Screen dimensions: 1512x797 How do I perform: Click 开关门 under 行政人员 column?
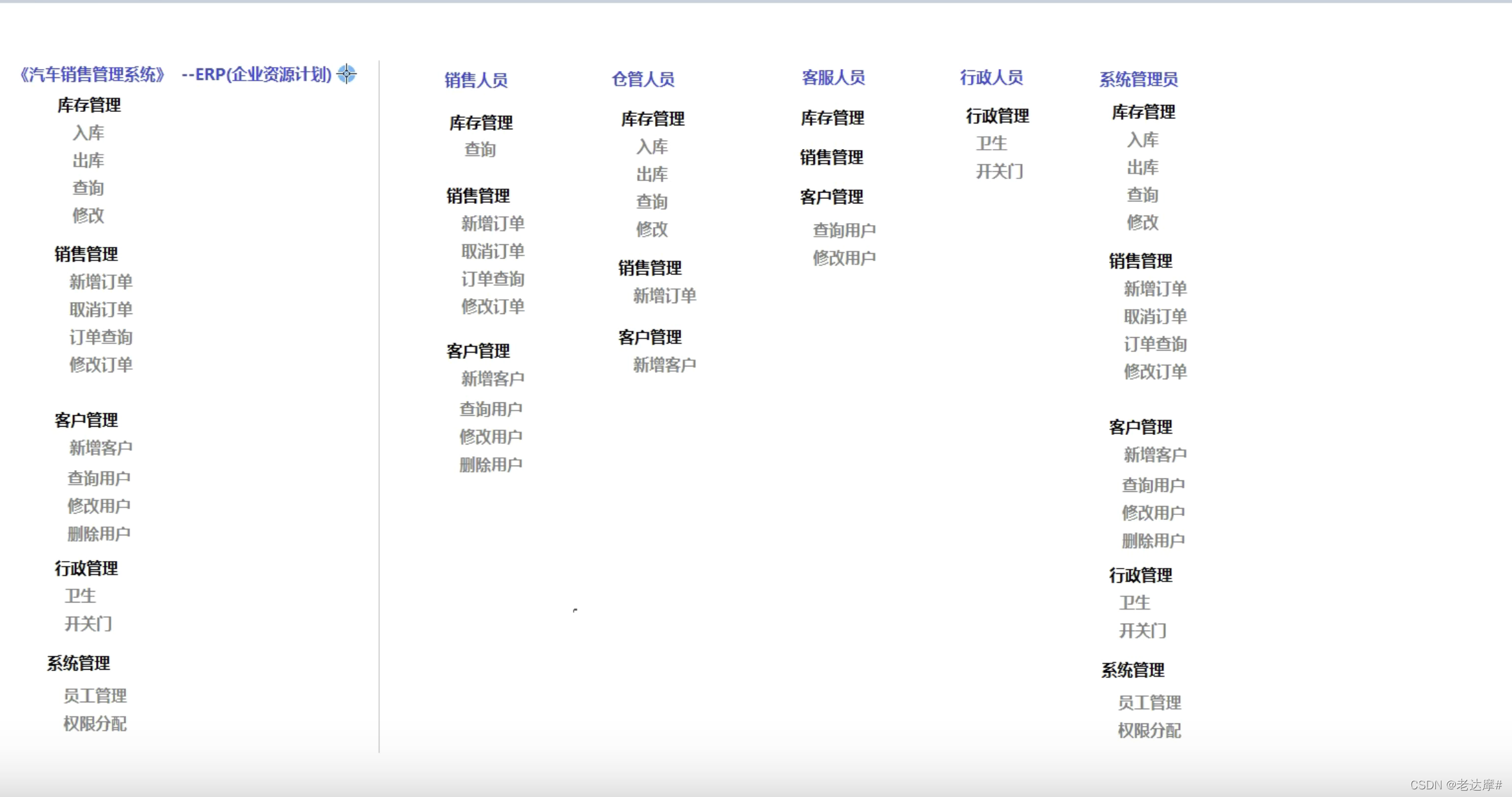coord(999,171)
